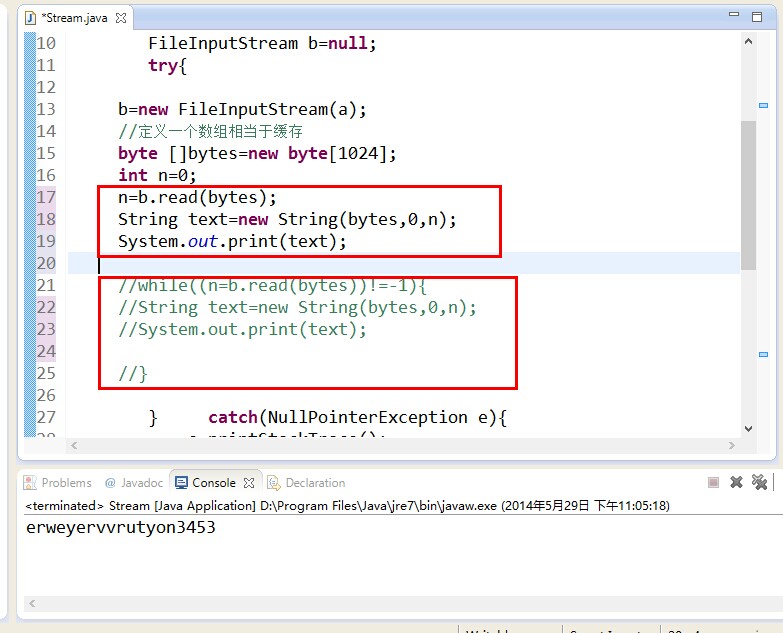The width and height of the screenshot is (783, 633).
Task: Click catch(NullPointerException e){ line
Action: click(x=358, y=417)
